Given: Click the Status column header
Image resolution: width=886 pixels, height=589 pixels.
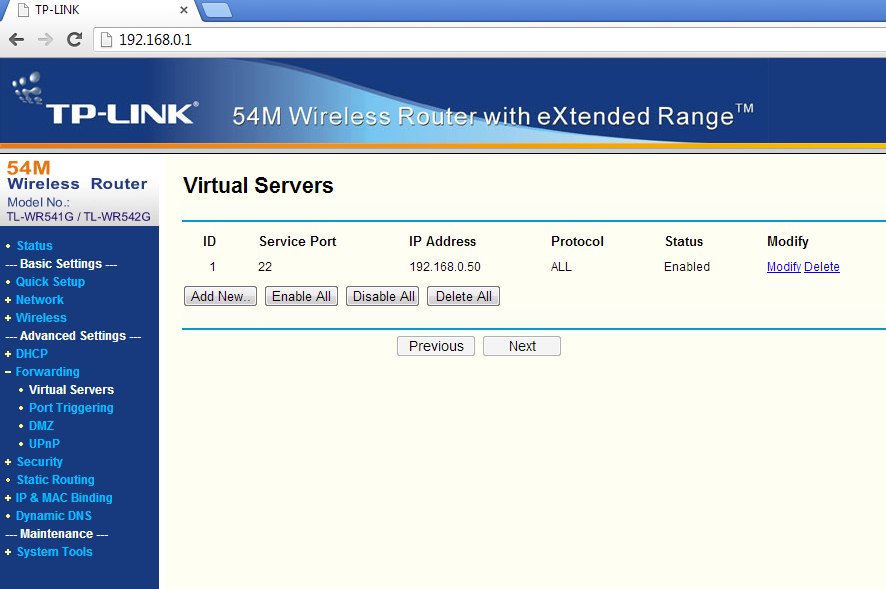Looking at the screenshot, I should click(x=684, y=241).
